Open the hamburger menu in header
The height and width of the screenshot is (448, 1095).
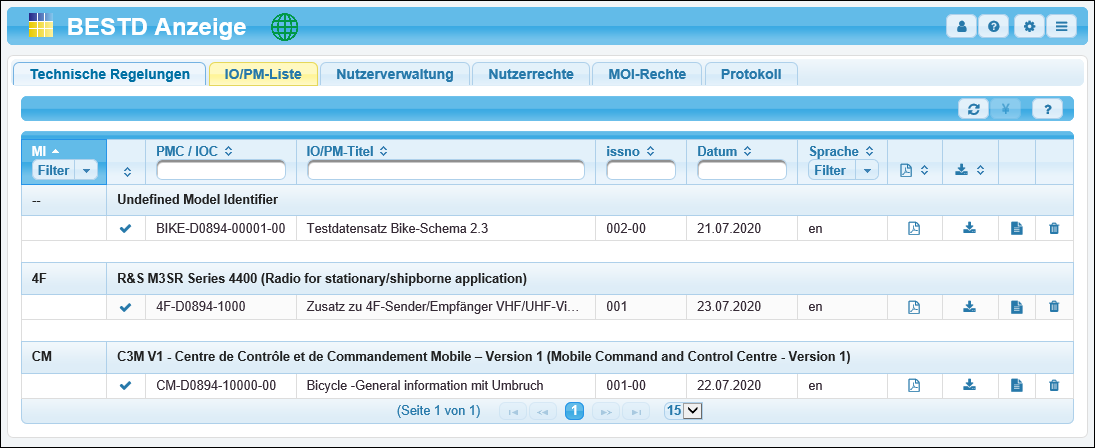tap(1061, 27)
